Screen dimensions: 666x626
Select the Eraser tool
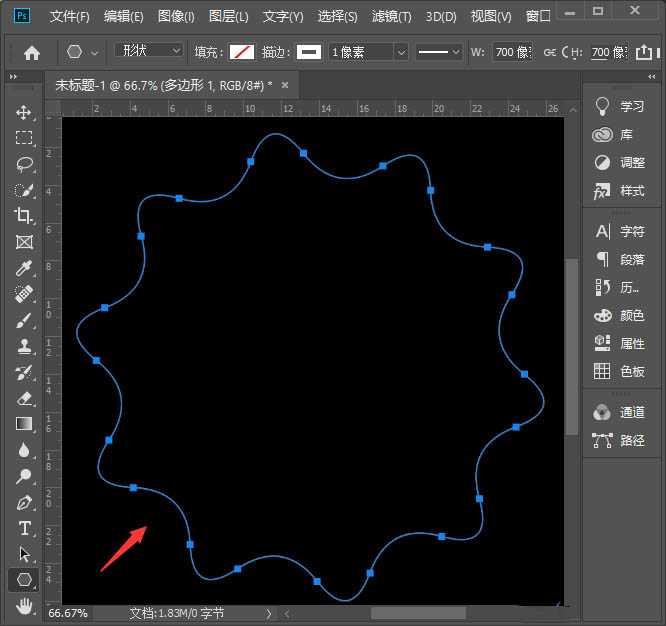pyautogui.click(x=24, y=398)
